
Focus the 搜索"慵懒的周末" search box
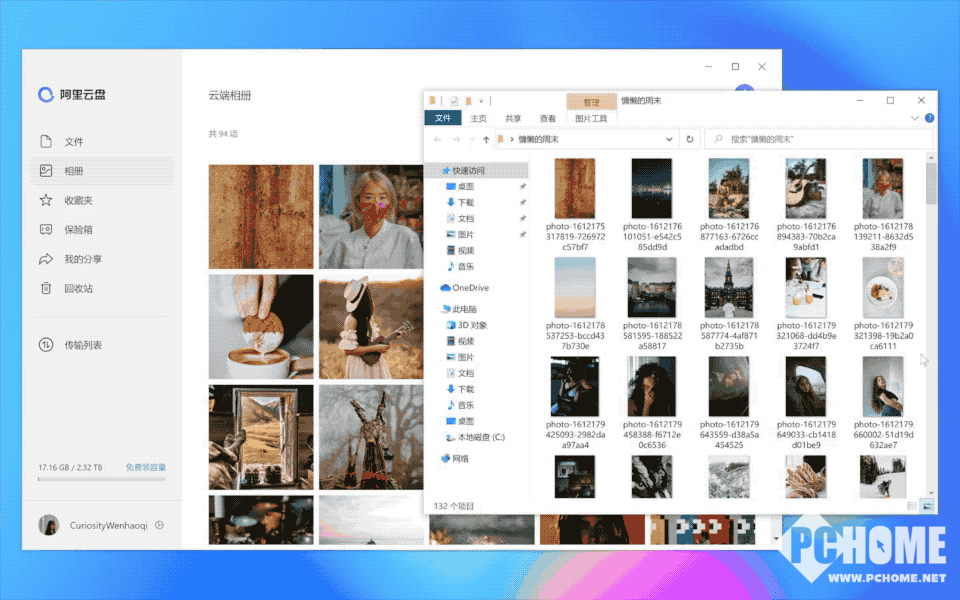[x=819, y=139]
